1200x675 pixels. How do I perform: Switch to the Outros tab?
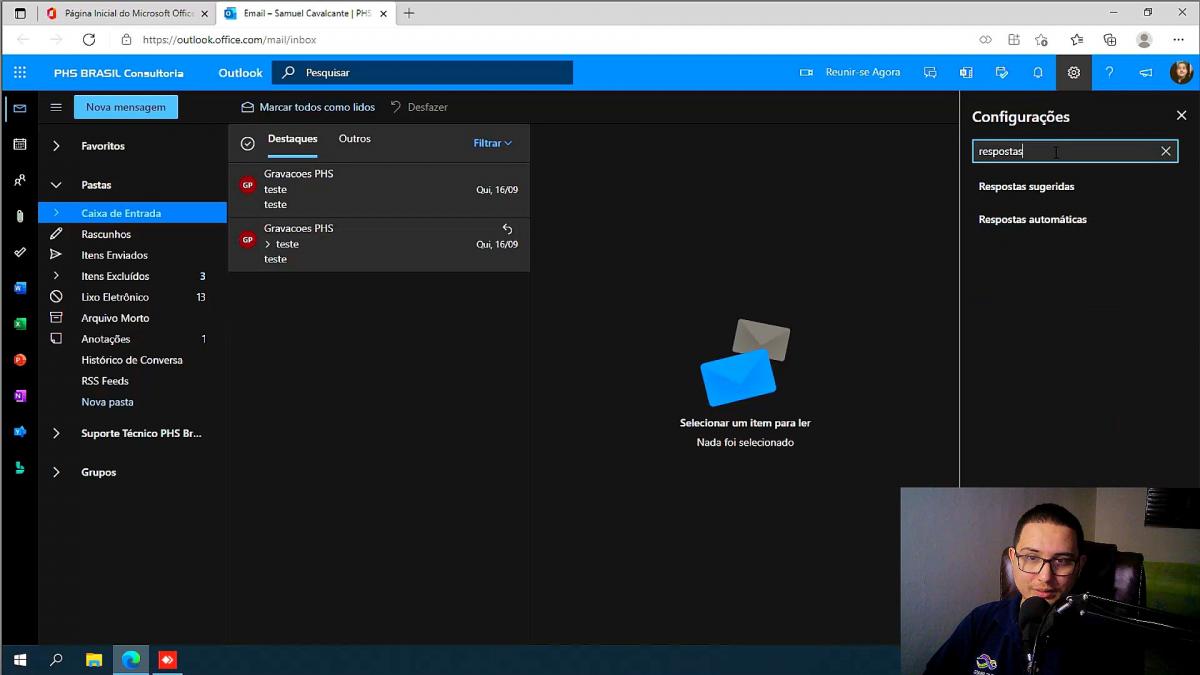(x=354, y=139)
